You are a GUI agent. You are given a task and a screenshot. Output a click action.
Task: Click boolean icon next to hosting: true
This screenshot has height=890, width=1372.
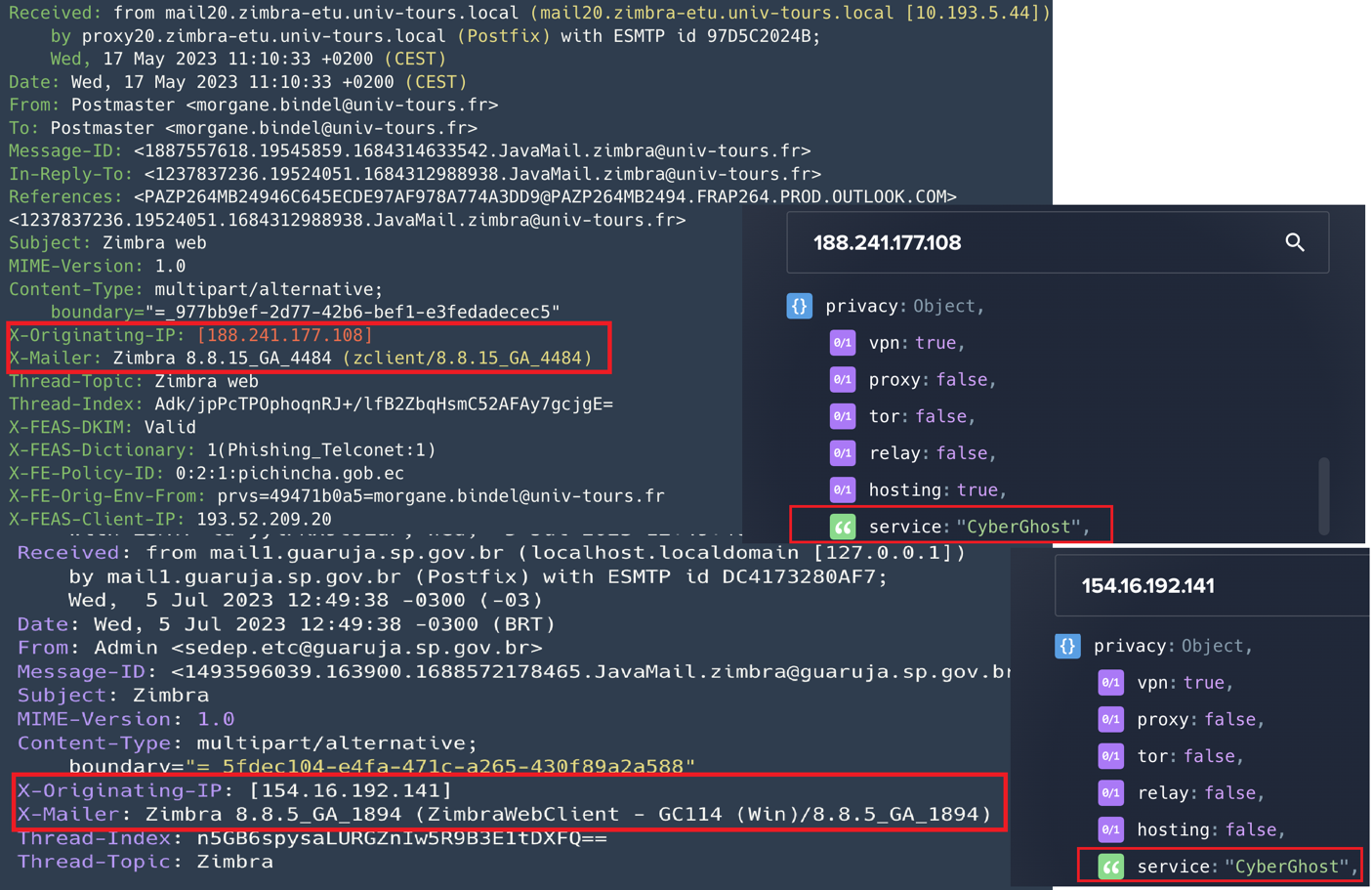click(842, 489)
